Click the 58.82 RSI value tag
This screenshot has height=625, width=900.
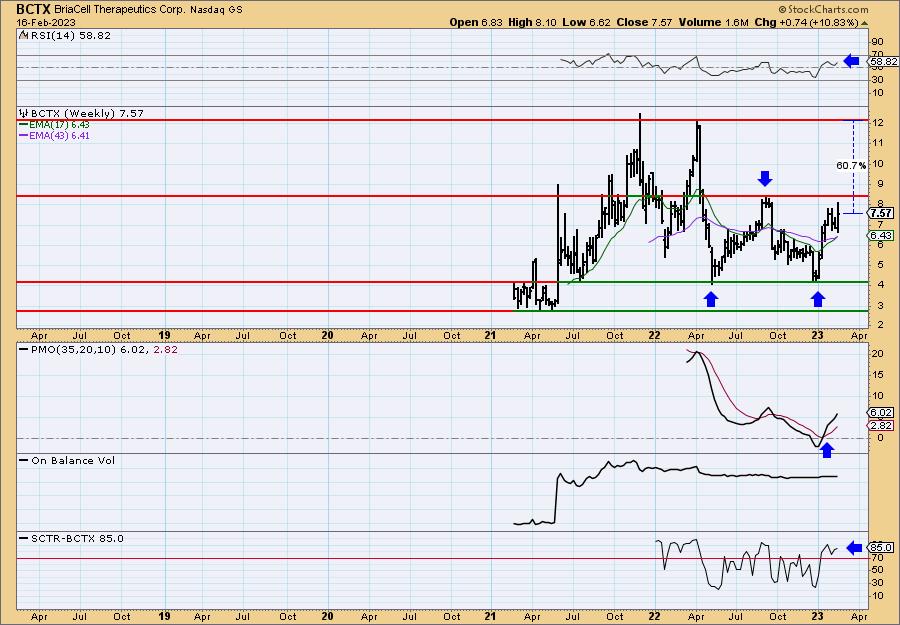884,61
